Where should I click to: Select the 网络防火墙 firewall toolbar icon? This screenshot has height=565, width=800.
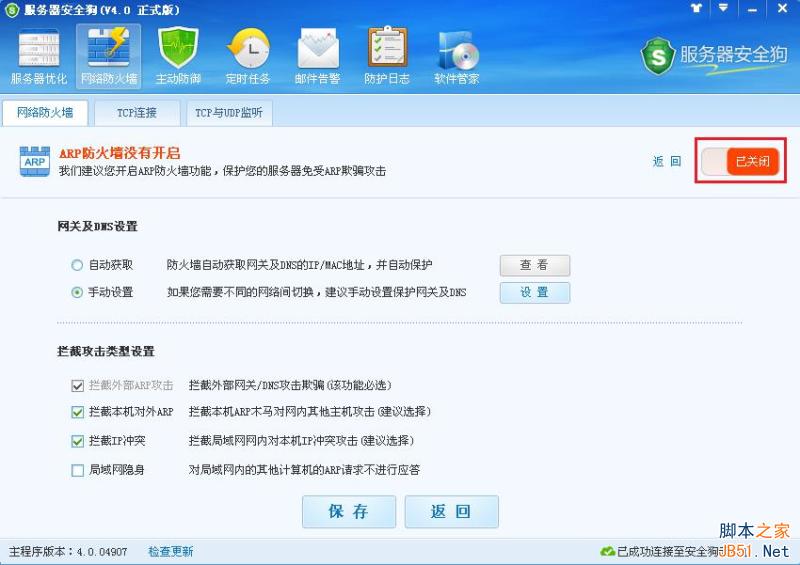click(x=109, y=57)
